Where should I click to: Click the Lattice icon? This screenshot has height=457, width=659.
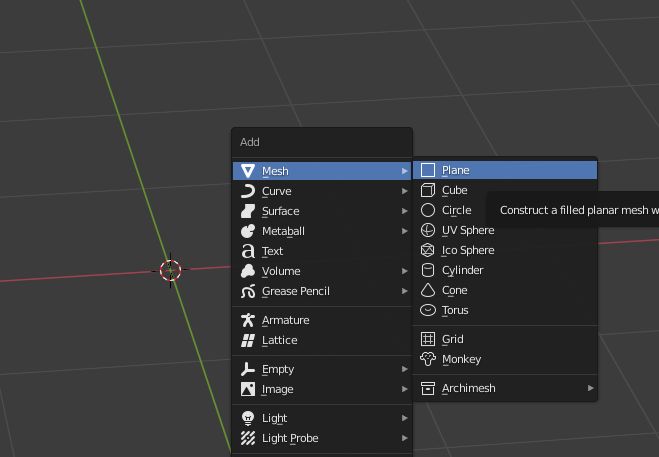[248, 340]
